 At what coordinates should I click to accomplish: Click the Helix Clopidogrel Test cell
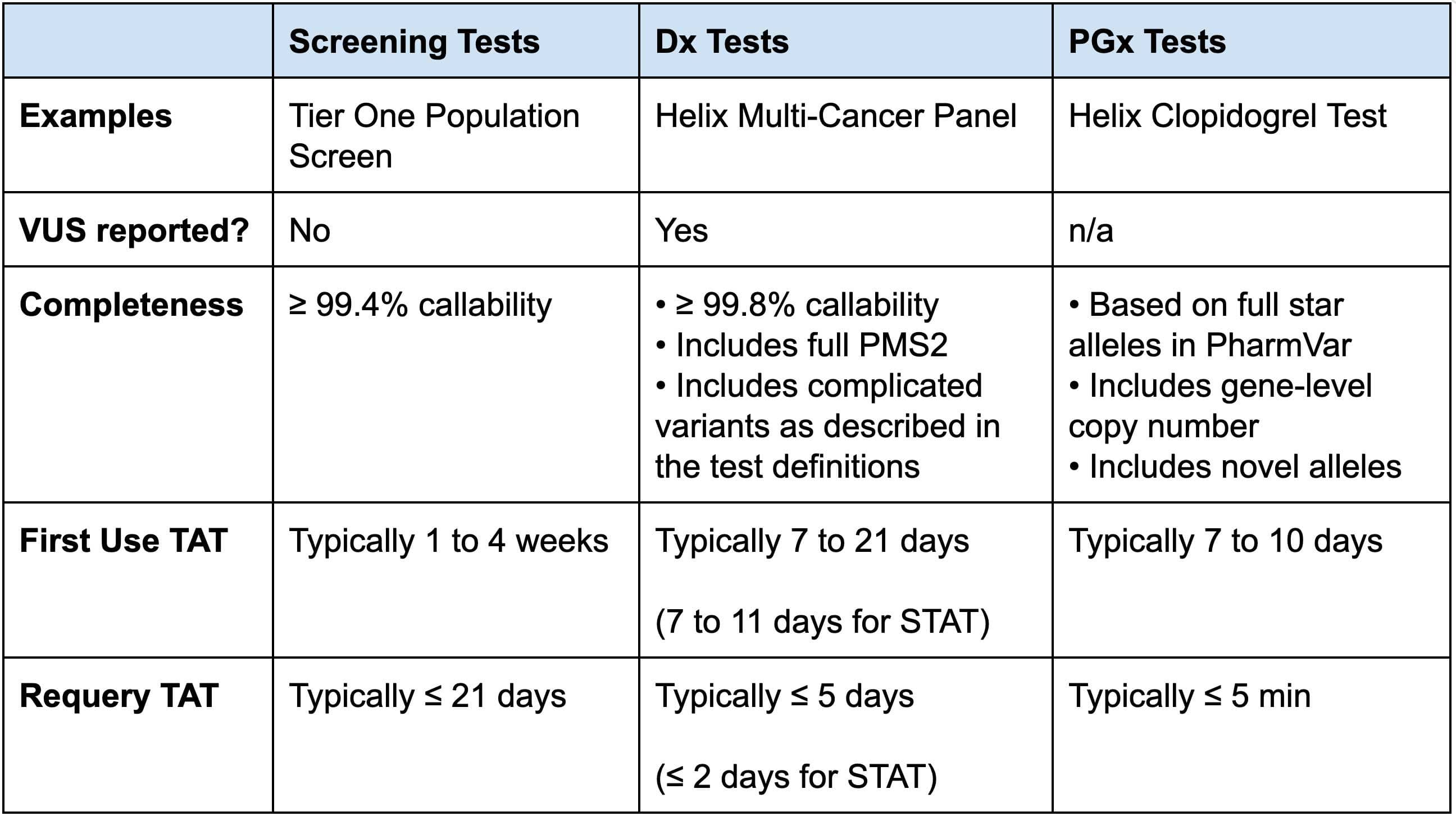point(1227,116)
